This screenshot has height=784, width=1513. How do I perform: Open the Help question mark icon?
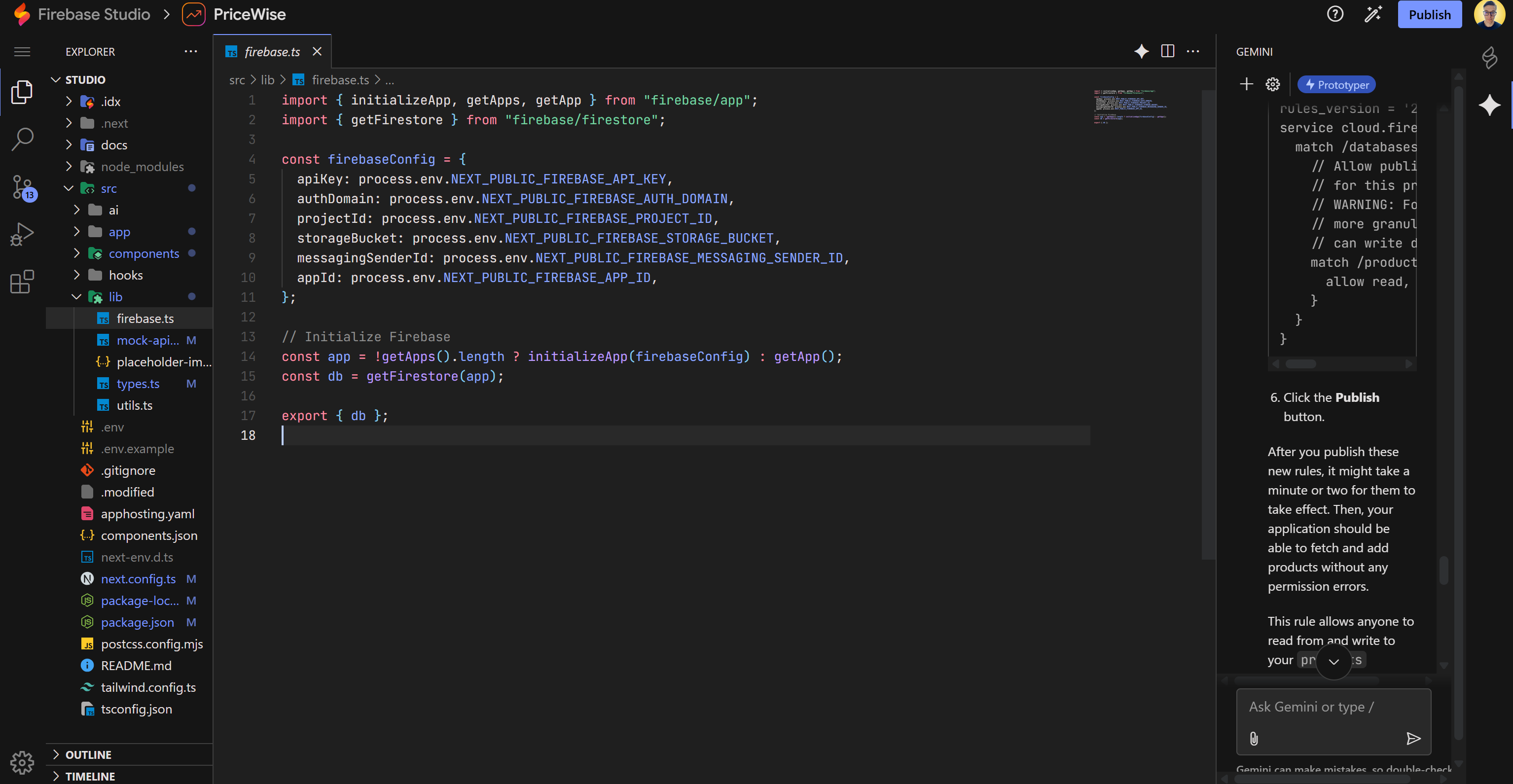tap(1334, 14)
